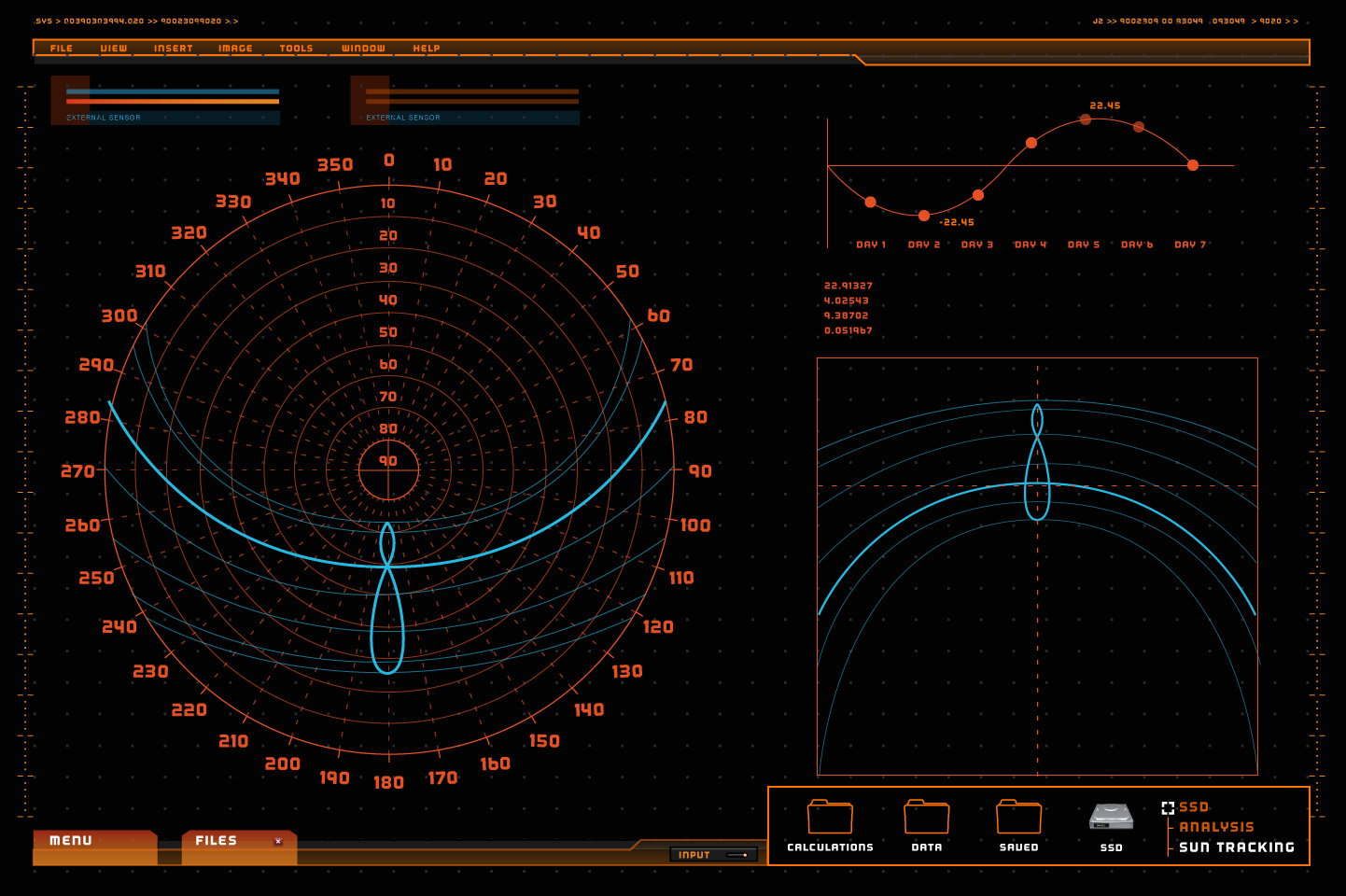Viewport: 1346px width, 896px height.
Task: Open the TOOLS menu
Action: tap(296, 49)
